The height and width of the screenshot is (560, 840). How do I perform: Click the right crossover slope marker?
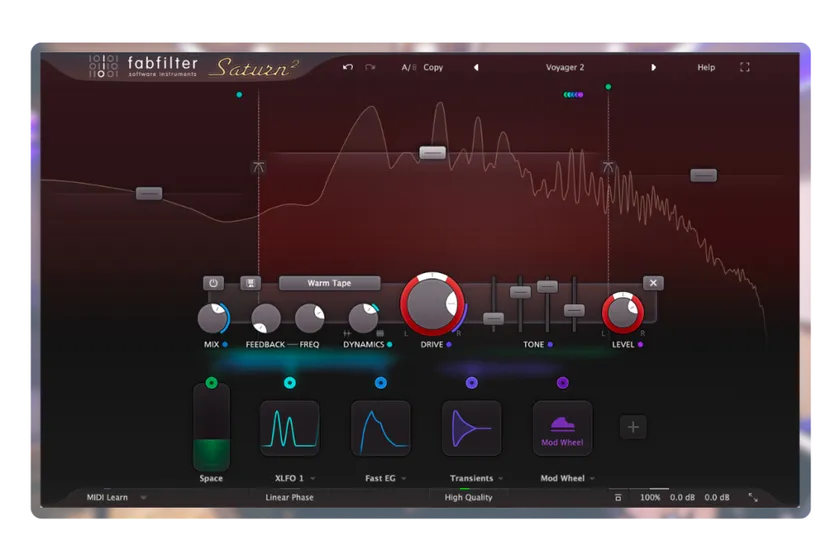(x=608, y=167)
